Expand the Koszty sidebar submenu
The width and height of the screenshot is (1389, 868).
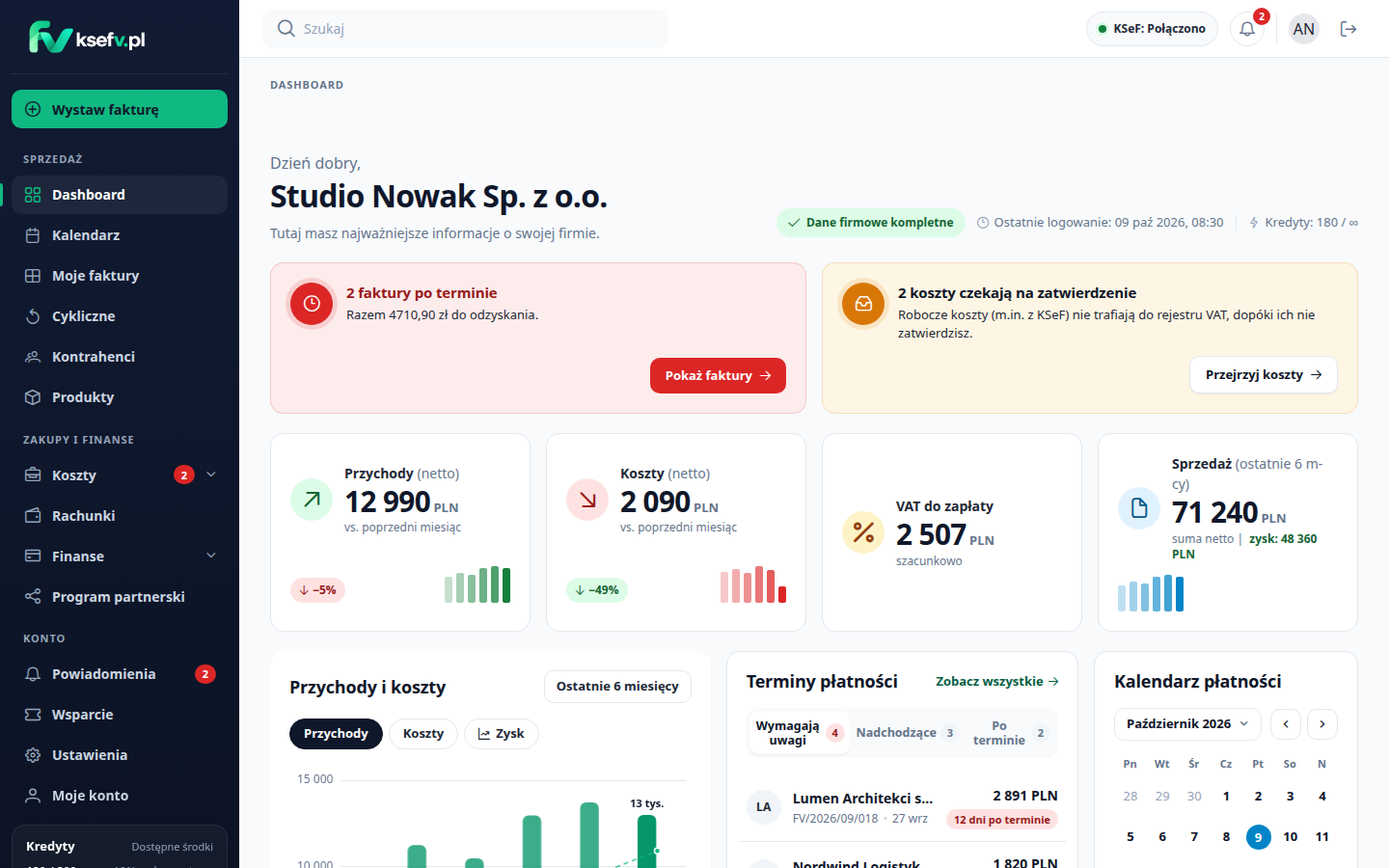click(x=211, y=475)
